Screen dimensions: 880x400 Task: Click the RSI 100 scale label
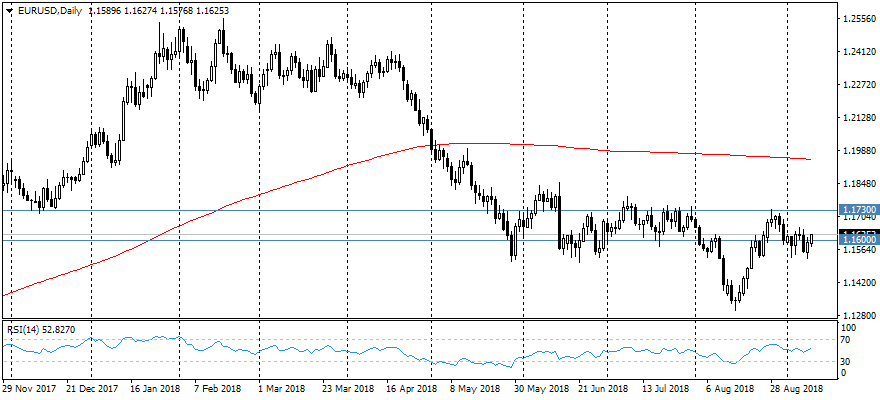tap(848, 328)
